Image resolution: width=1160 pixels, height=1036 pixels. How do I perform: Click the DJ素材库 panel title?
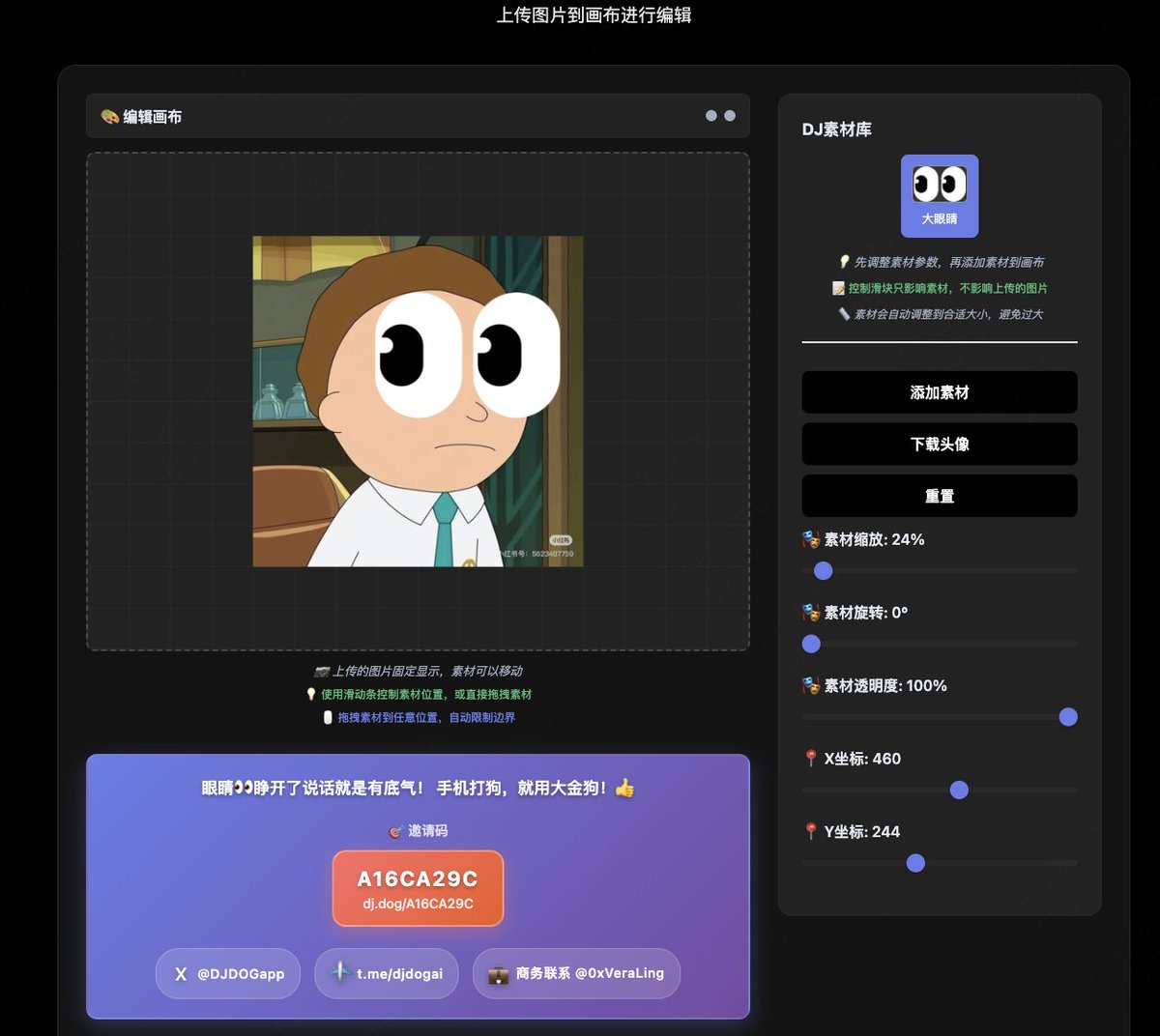[x=837, y=129]
